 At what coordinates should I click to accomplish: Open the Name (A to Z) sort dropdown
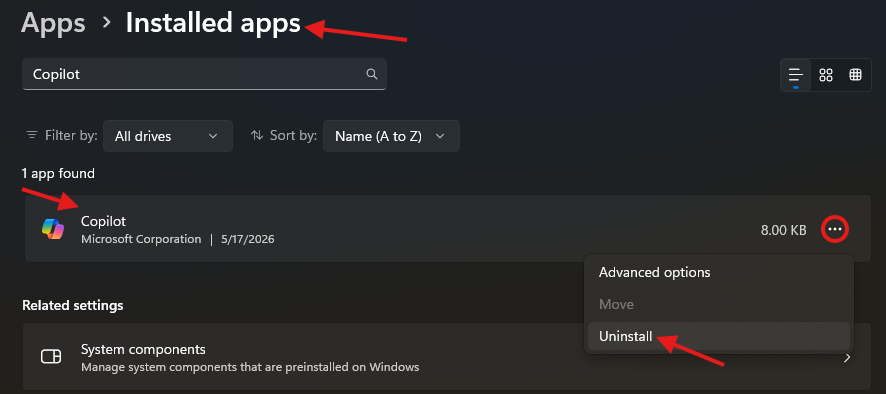point(391,136)
